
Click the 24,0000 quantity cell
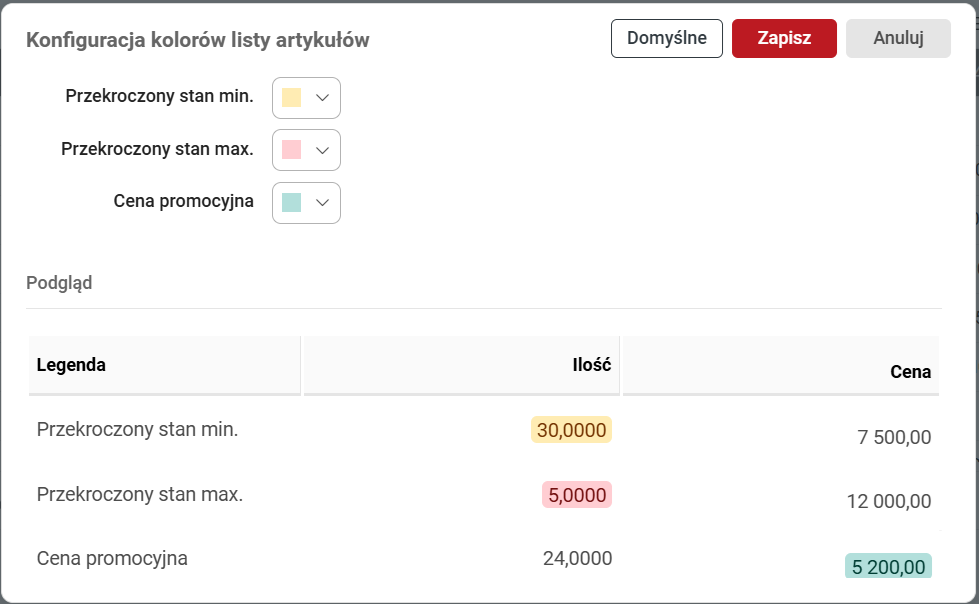coord(577,558)
